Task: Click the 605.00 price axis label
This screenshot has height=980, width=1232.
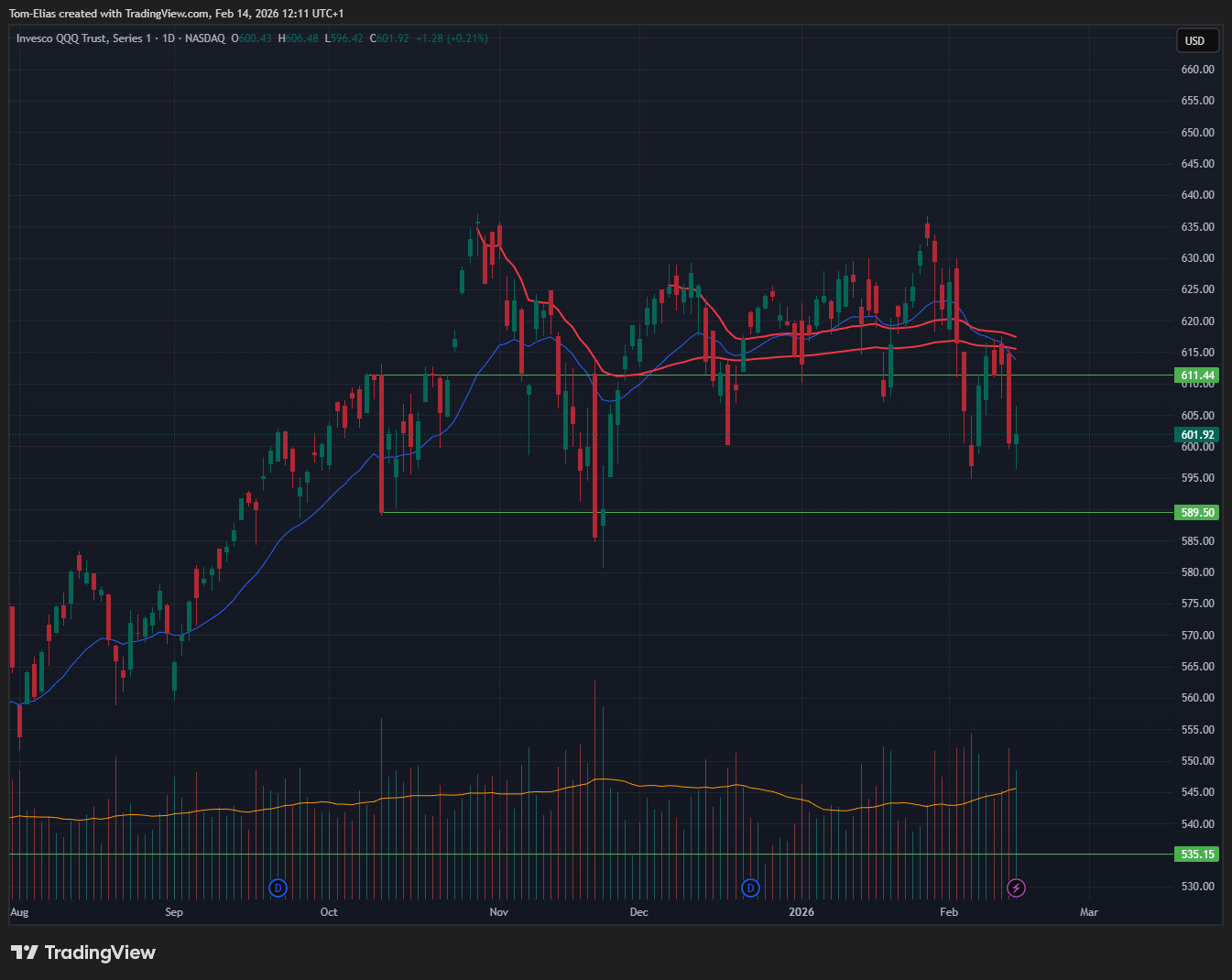Action: (x=1197, y=416)
